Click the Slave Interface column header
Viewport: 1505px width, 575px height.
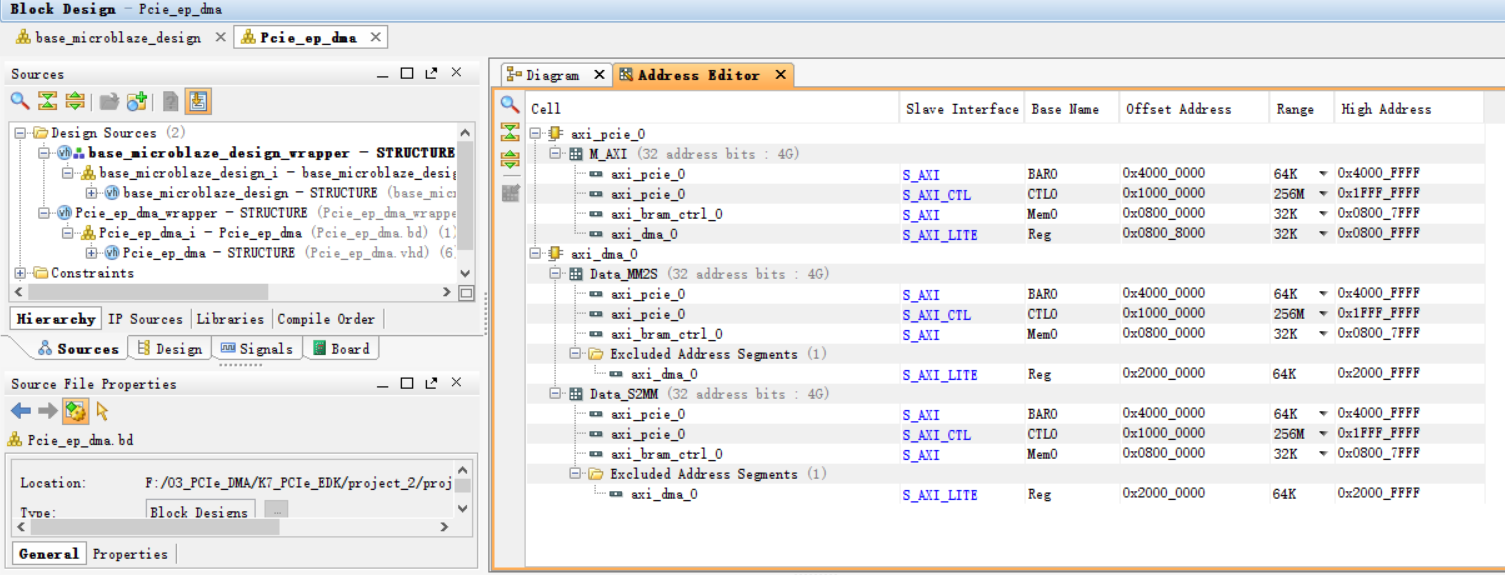coord(962,109)
